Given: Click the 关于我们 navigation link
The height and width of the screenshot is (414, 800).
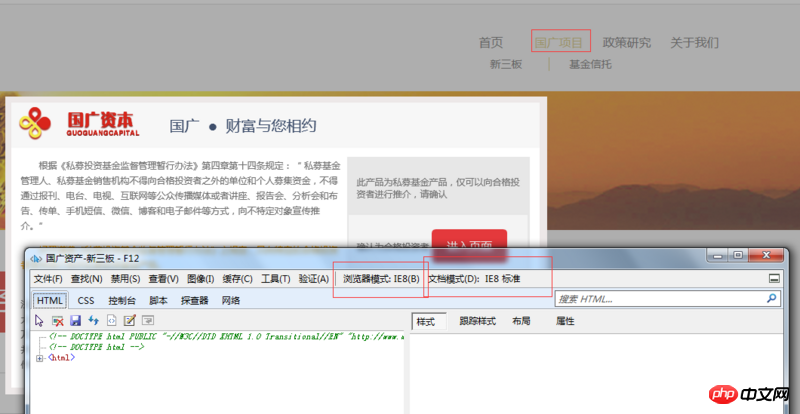Looking at the screenshot, I should point(694,43).
